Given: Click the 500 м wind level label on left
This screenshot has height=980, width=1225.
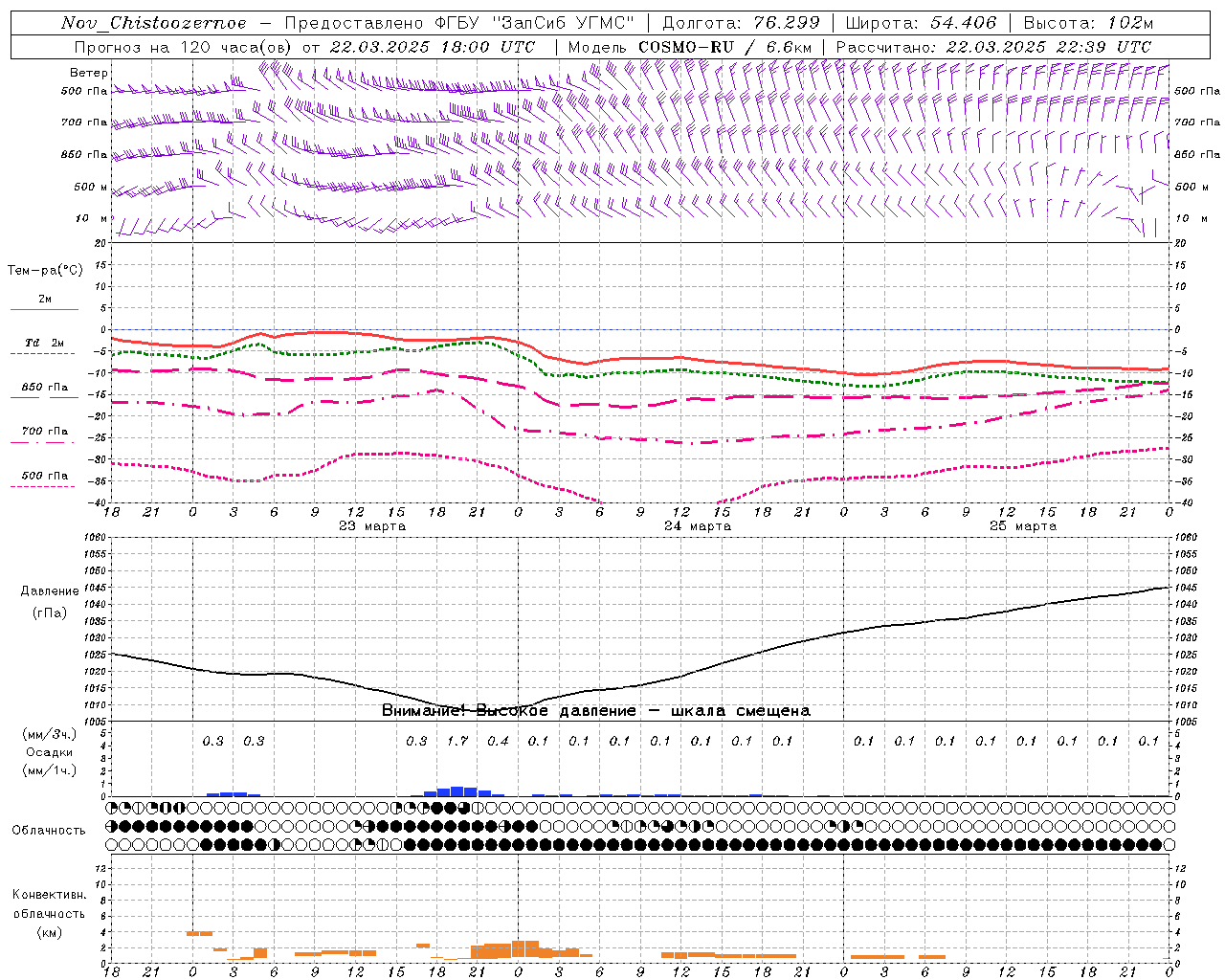Looking at the screenshot, I should pyautogui.click(x=91, y=187).
